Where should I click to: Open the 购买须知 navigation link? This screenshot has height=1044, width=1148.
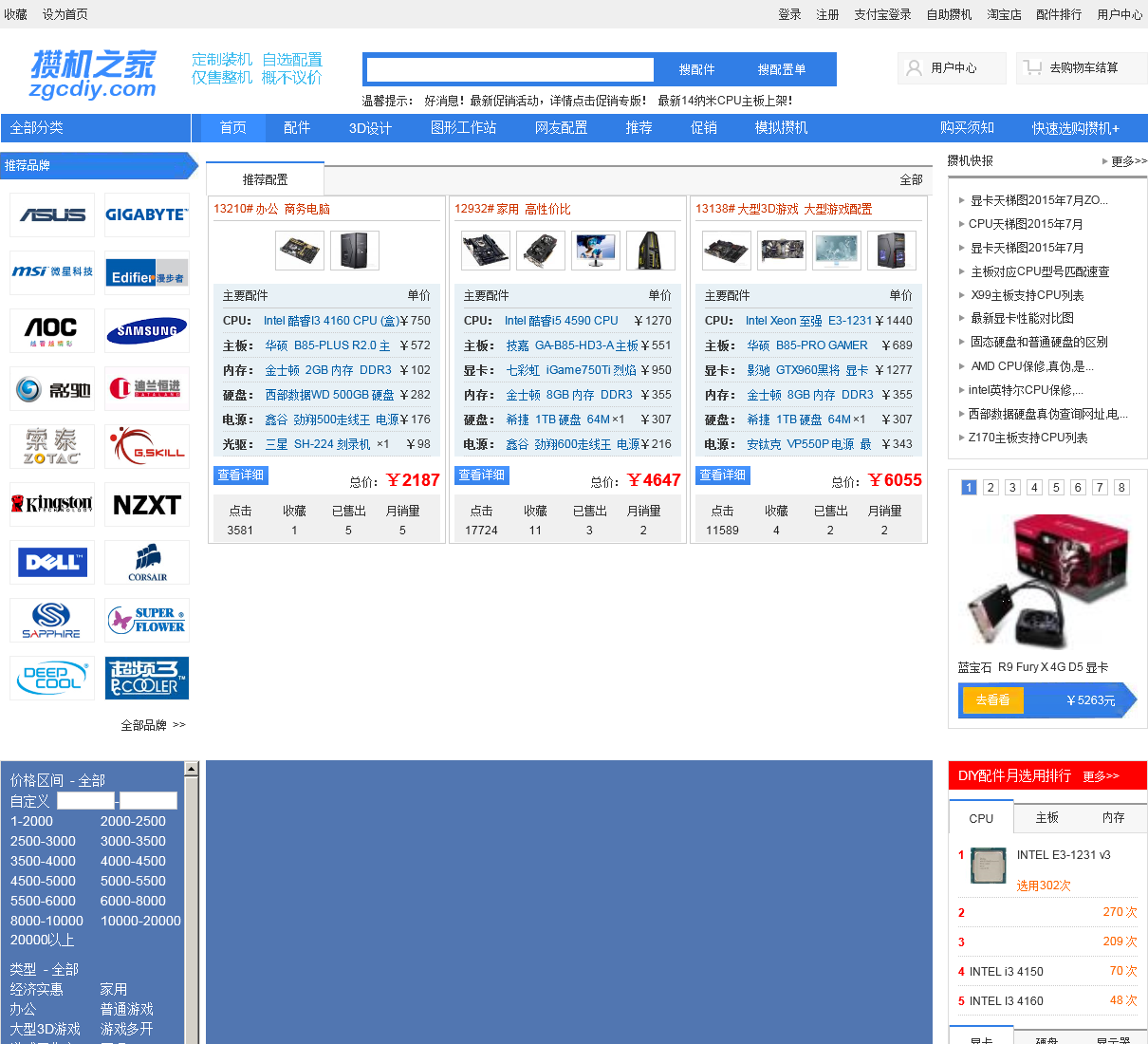967,128
